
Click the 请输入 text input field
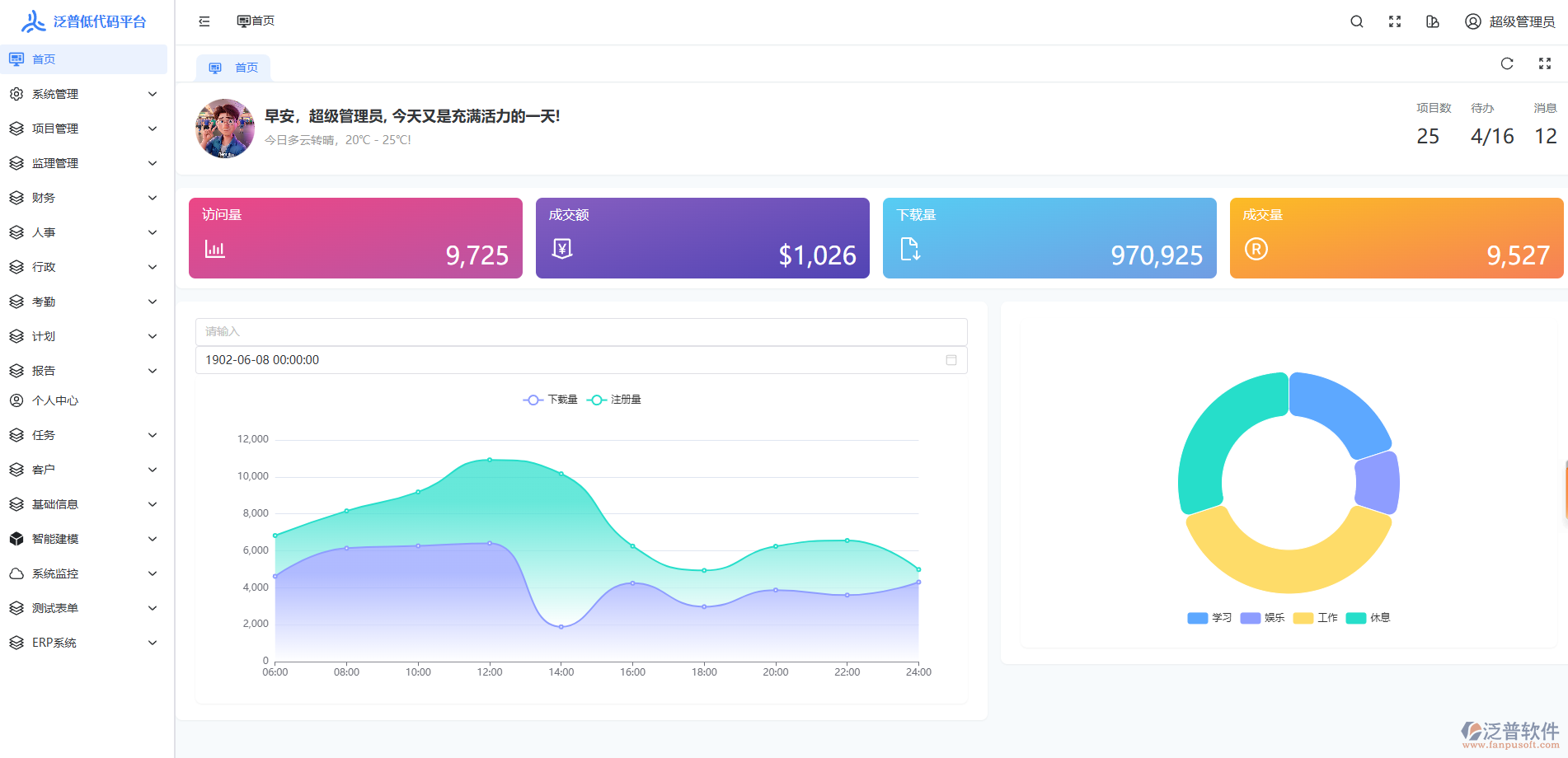(580, 331)
